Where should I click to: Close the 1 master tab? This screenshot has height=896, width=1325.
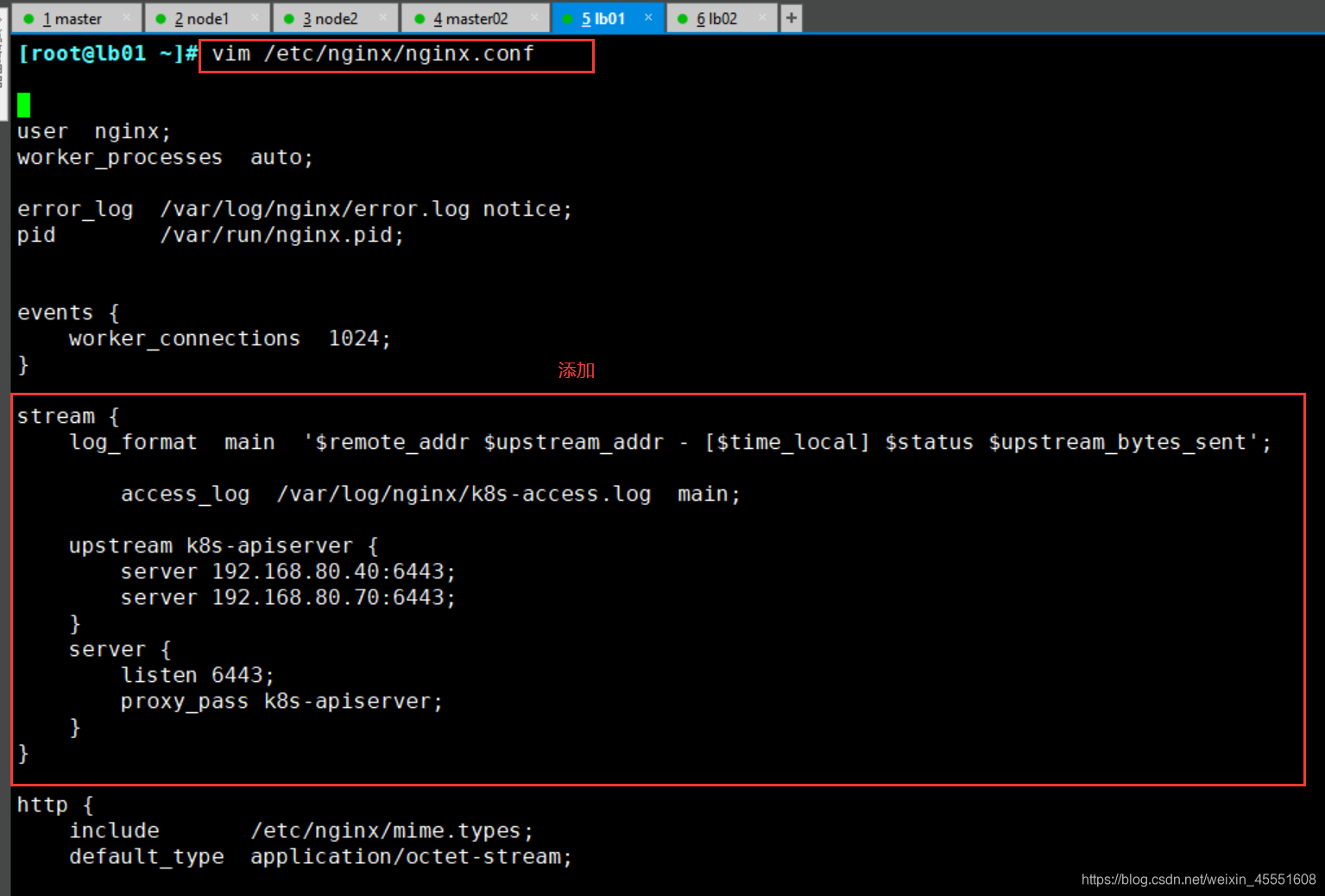click(127, 17)
